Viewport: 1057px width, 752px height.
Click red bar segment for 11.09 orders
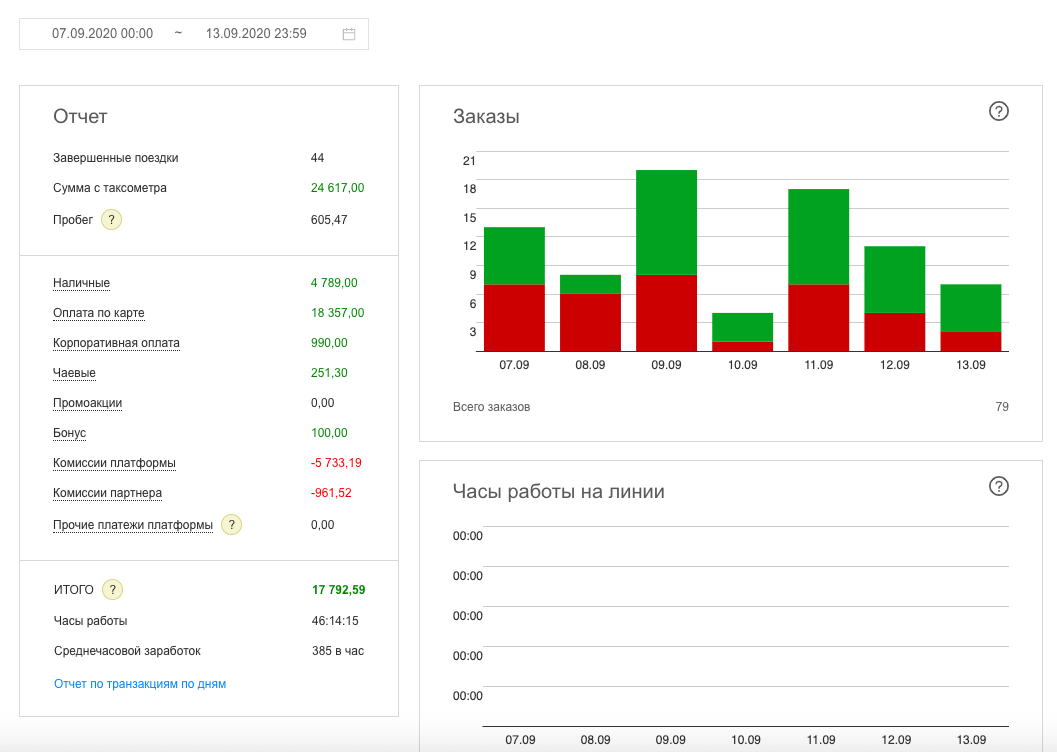pyautogui.click(x=818, y=318)
